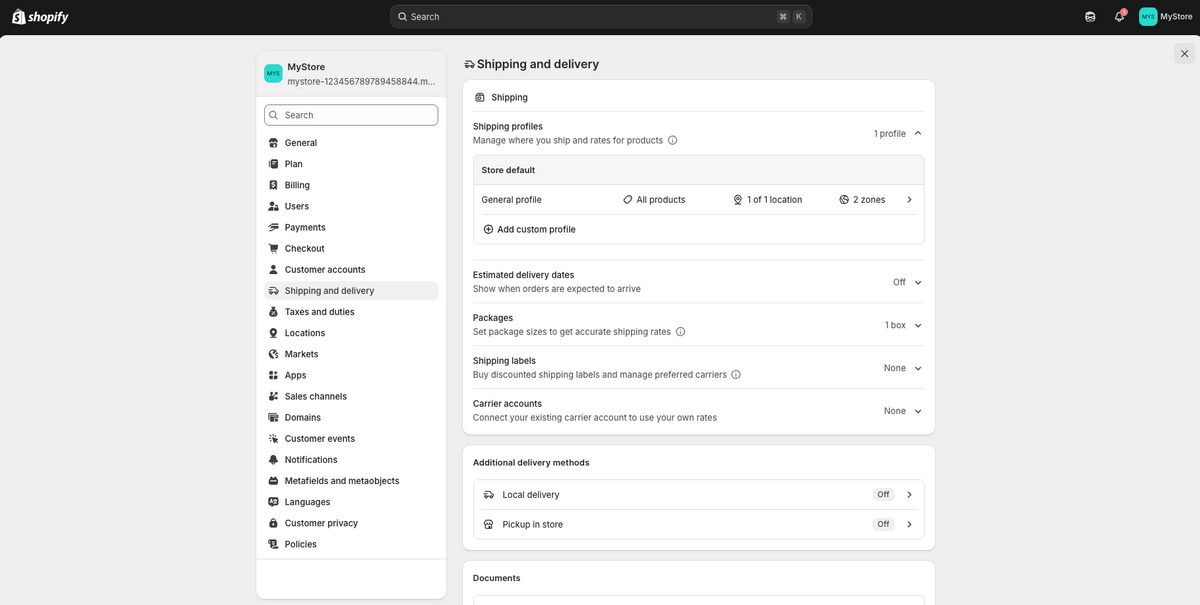Open the notifications bell
Screen dimensions: 1200x605
[x=1120, y=16]
